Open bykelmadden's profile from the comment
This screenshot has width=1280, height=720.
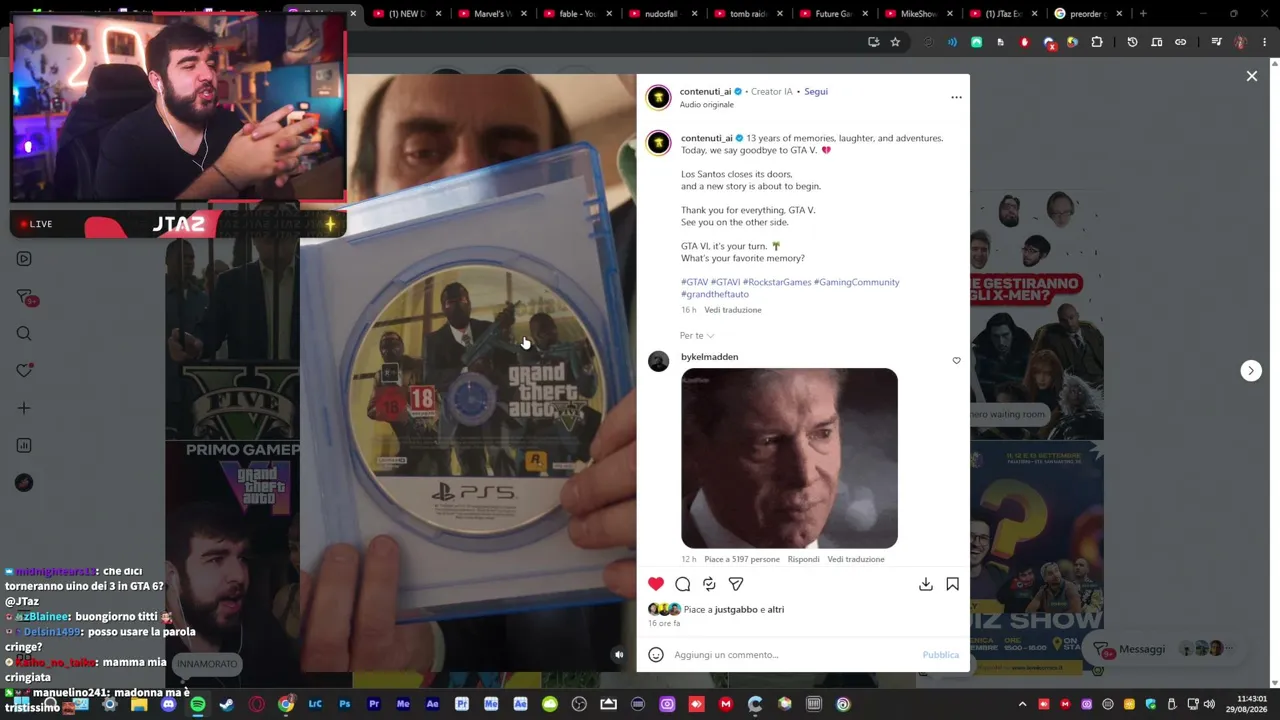coord(710,357)
